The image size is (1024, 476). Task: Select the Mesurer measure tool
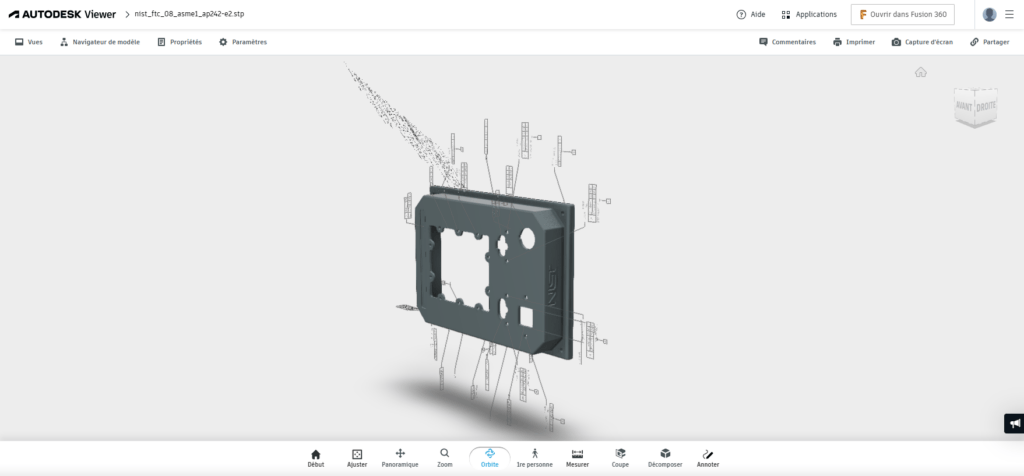(x=577, y=458)
